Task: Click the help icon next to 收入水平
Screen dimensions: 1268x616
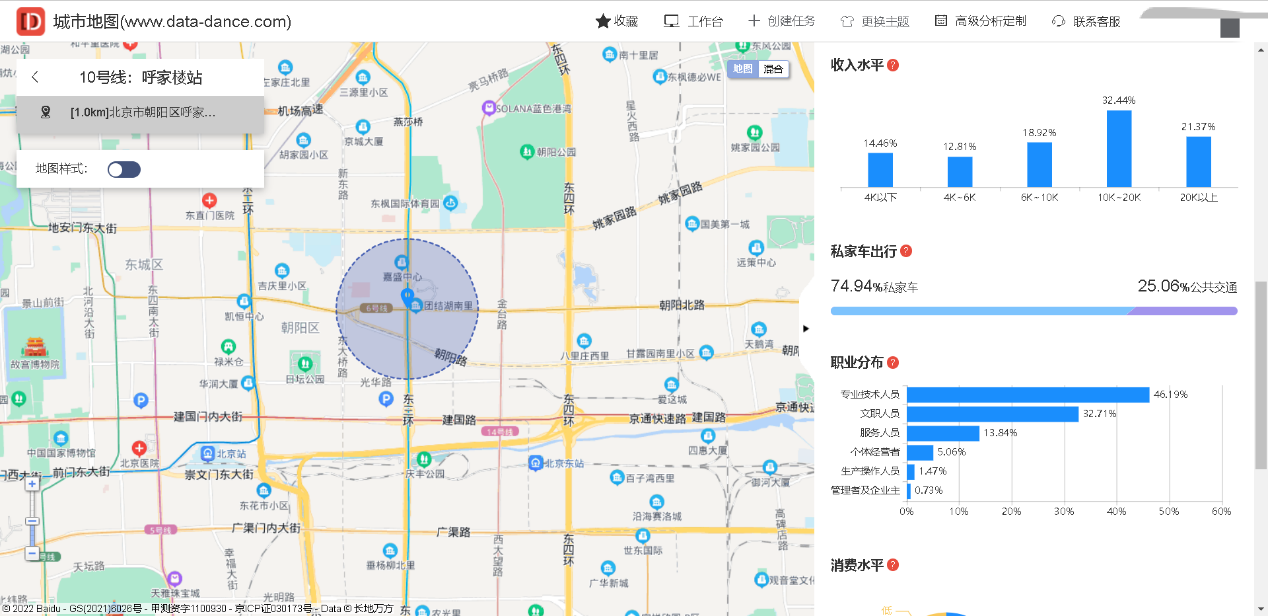Action: [x=893, y=65]
